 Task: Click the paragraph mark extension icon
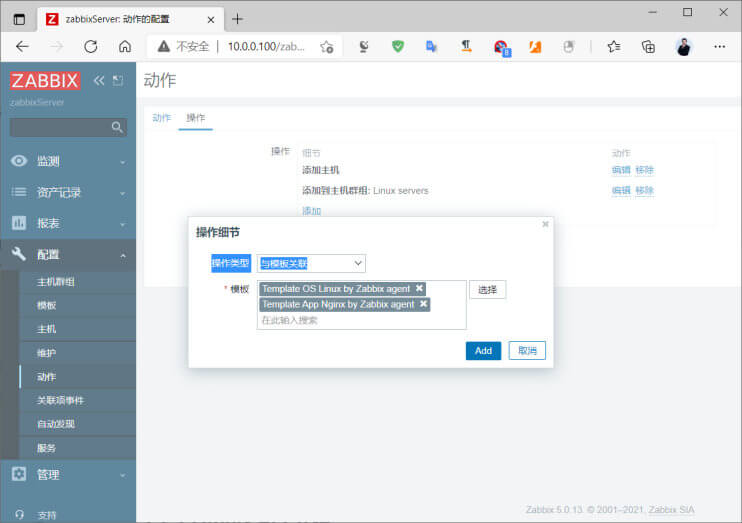coord(466,46)
